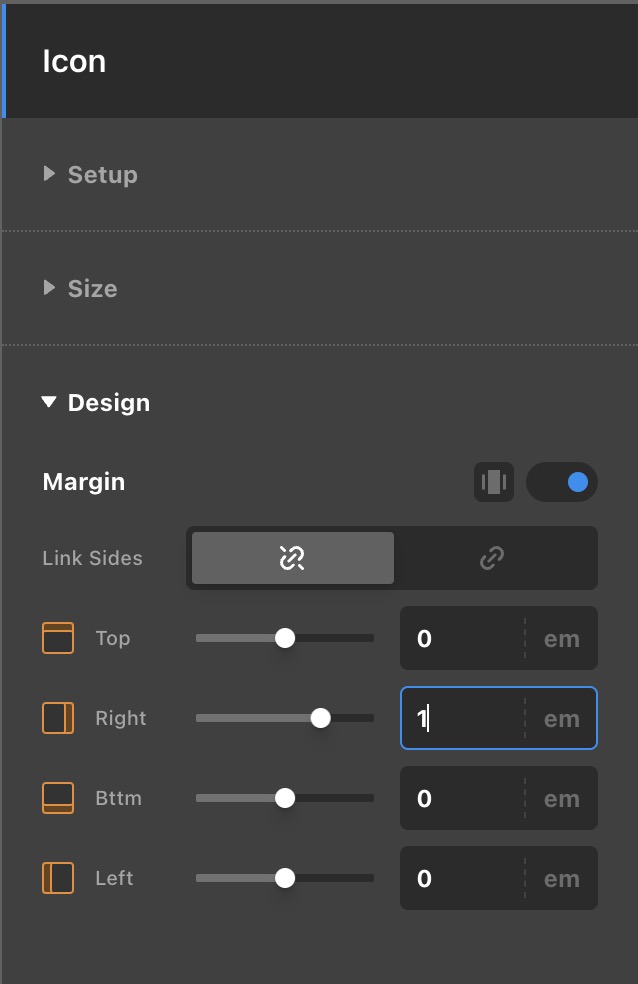Click the bottom margin icon
Image resolution: width=638 pixels, height=984 pixels.
tap(58, 798)
